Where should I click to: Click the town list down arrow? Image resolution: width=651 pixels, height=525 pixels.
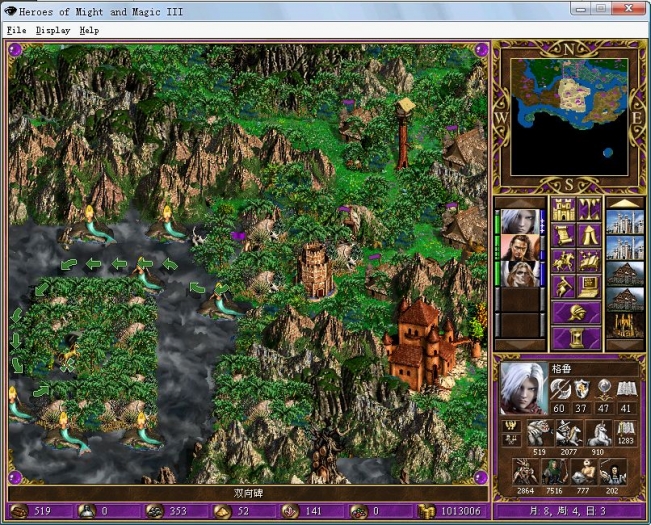coord(625,345)
